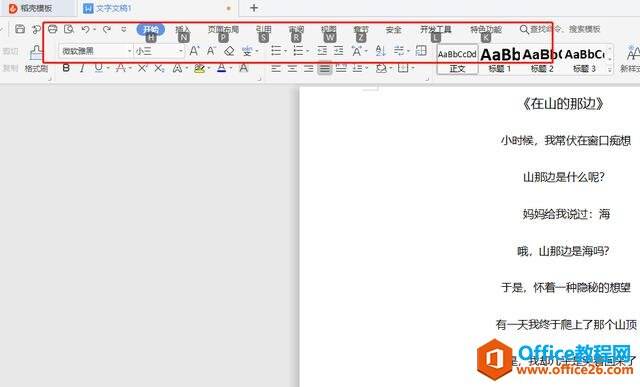Toggle Italic formatting

coord(82,68)
